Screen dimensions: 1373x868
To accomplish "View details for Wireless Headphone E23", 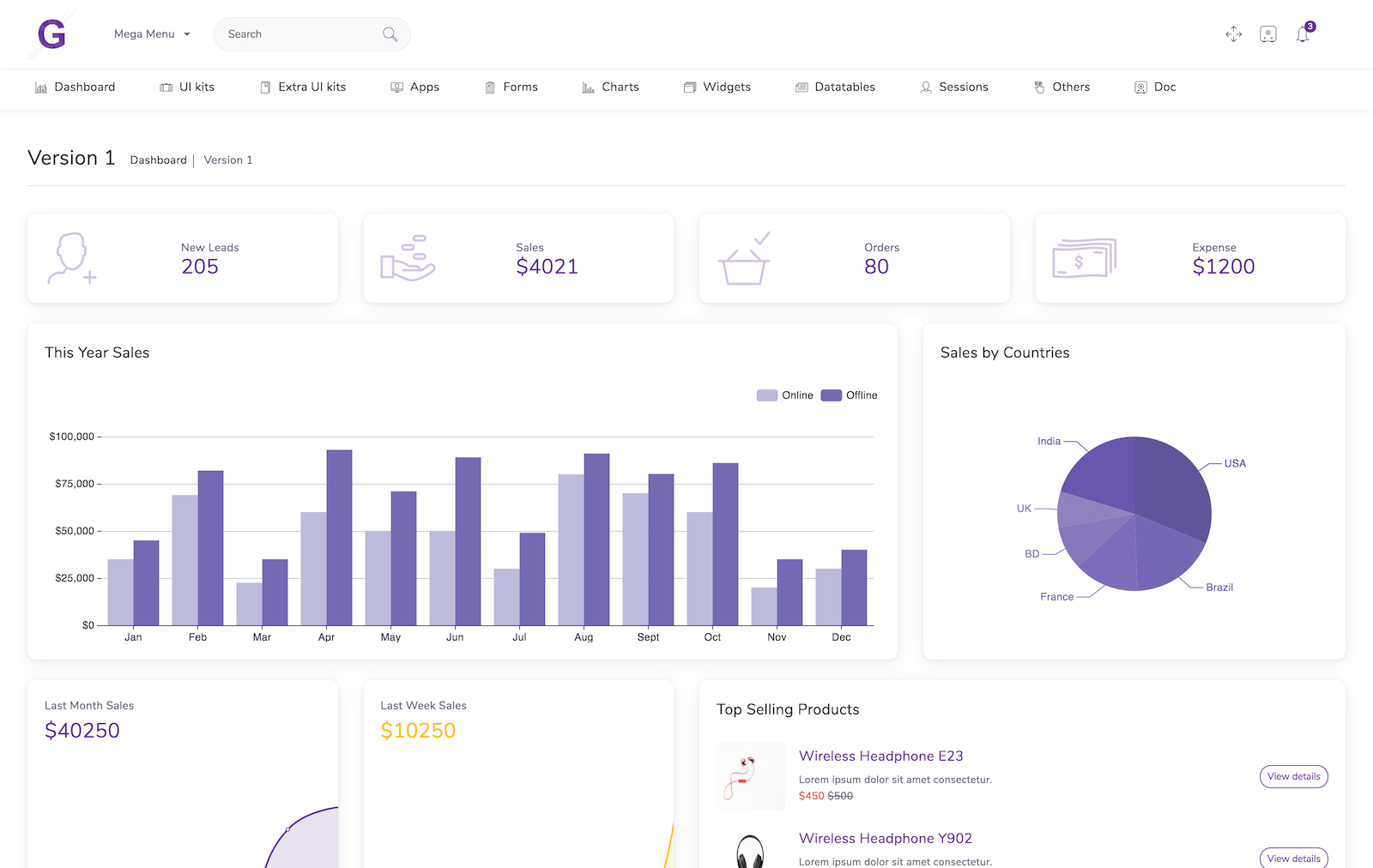I will [x=1293, y=776].
